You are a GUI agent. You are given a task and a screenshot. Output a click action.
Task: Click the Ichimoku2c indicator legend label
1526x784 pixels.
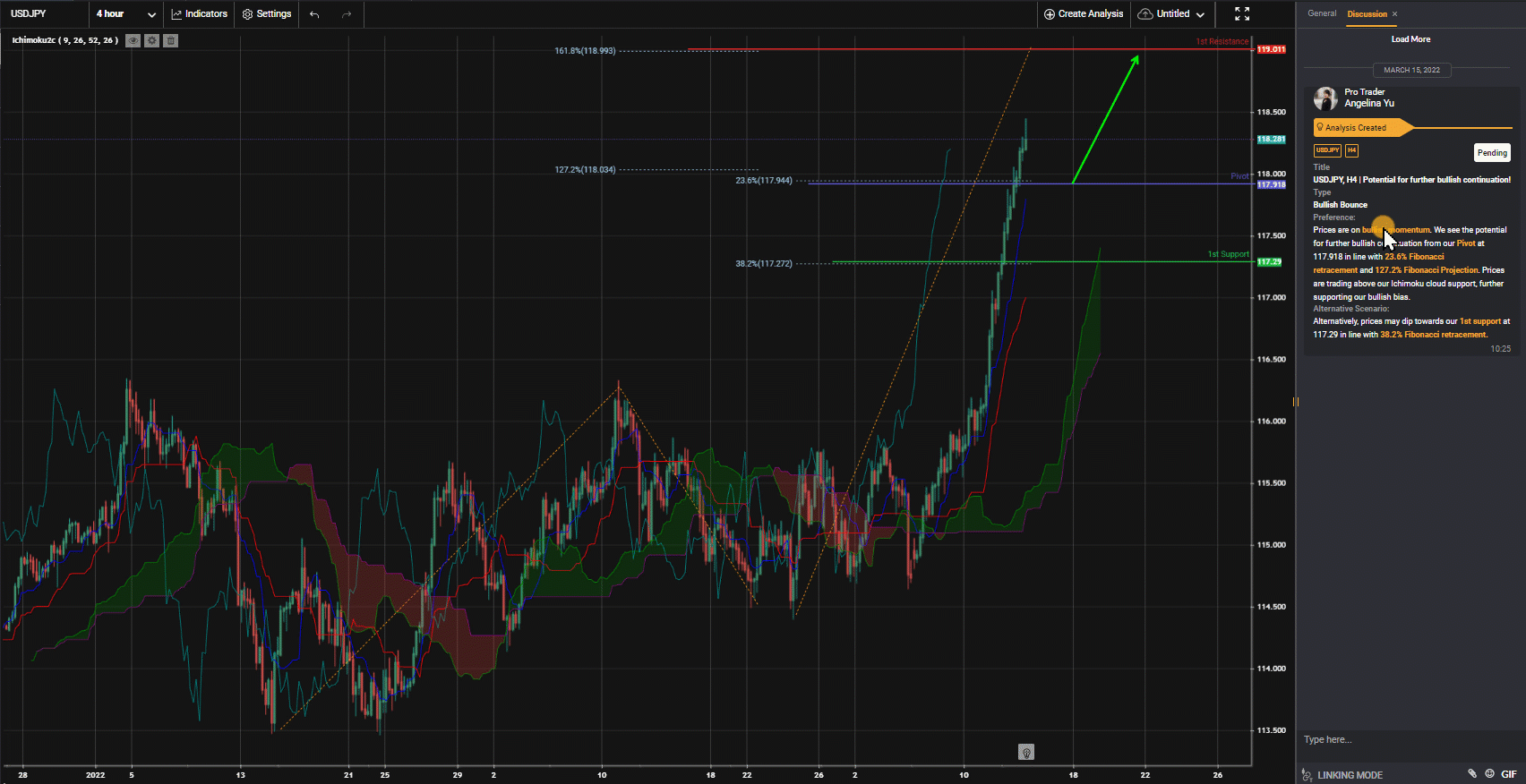coord(64,40)
